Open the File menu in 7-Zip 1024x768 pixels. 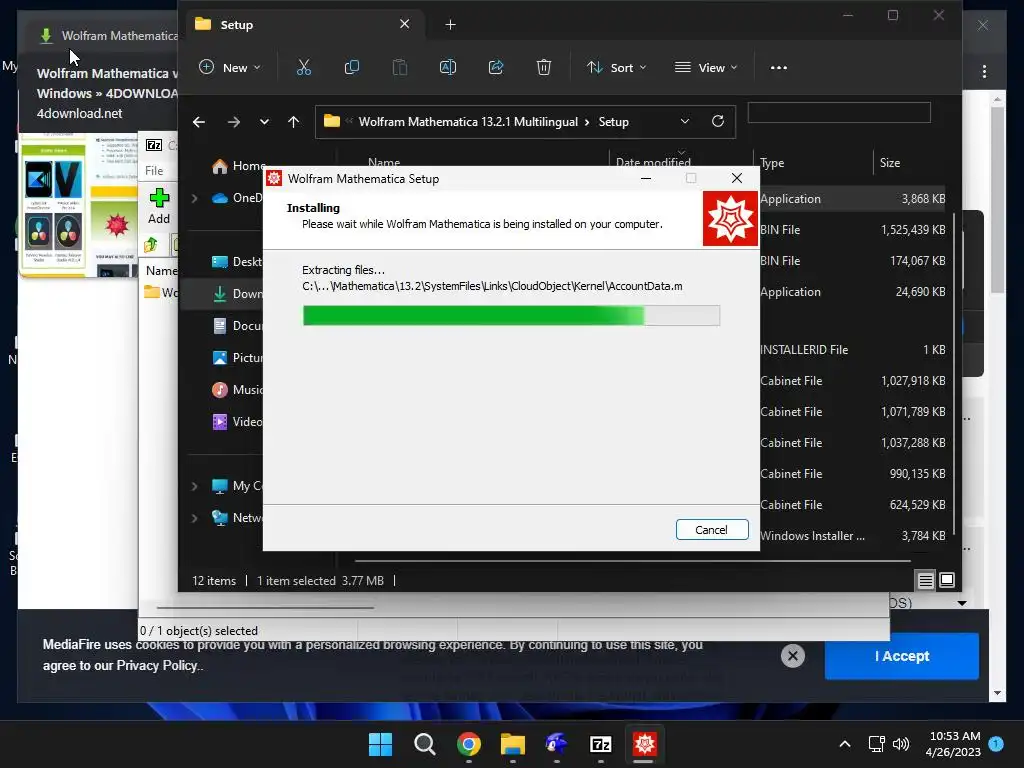(x=154, y=170)
